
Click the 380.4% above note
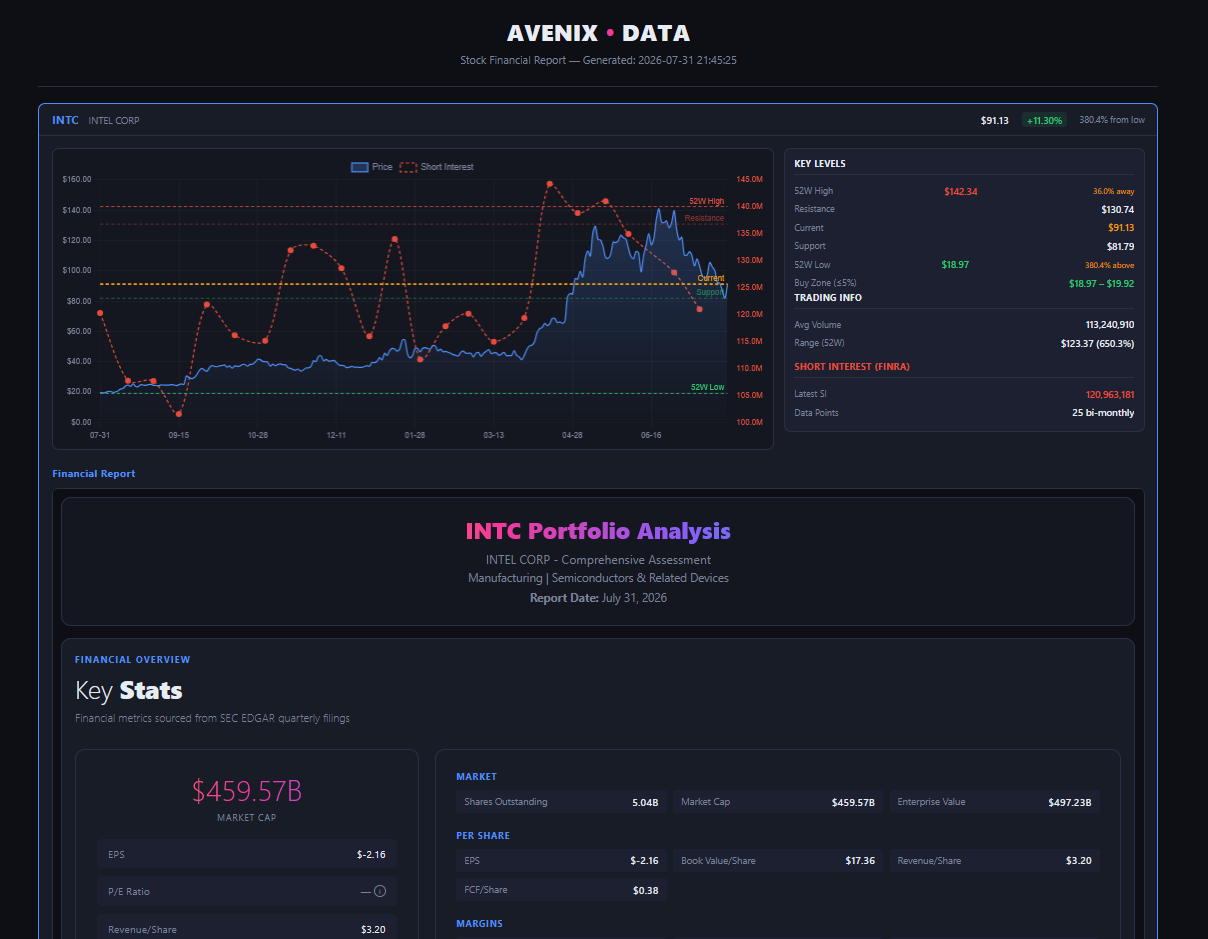(x=1110, y=265)
